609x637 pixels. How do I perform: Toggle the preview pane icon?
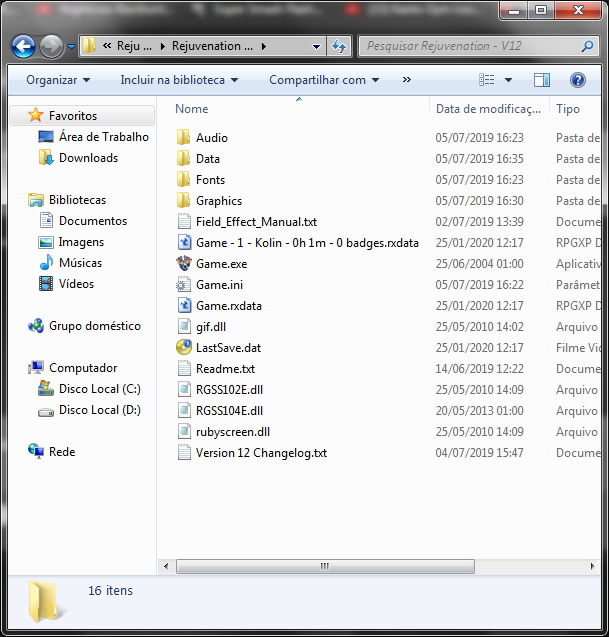click(x=541, y=80)
